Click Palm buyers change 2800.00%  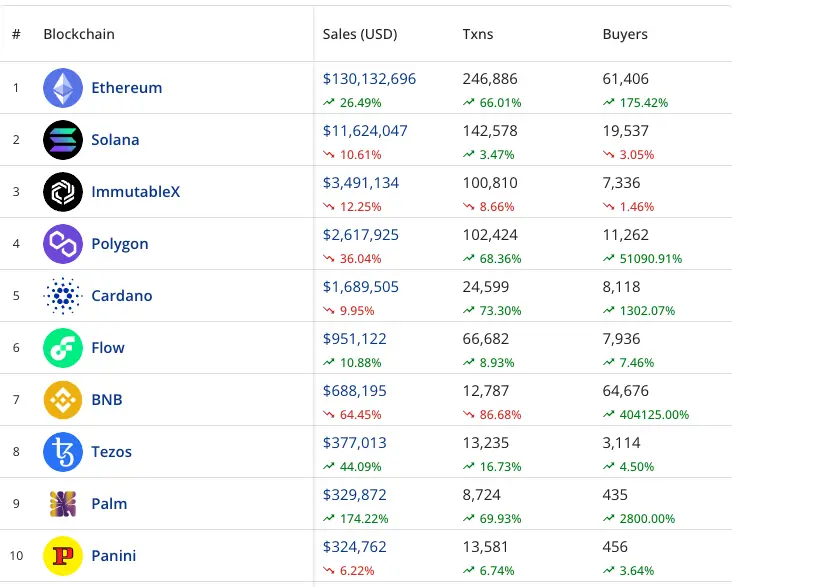639,519
